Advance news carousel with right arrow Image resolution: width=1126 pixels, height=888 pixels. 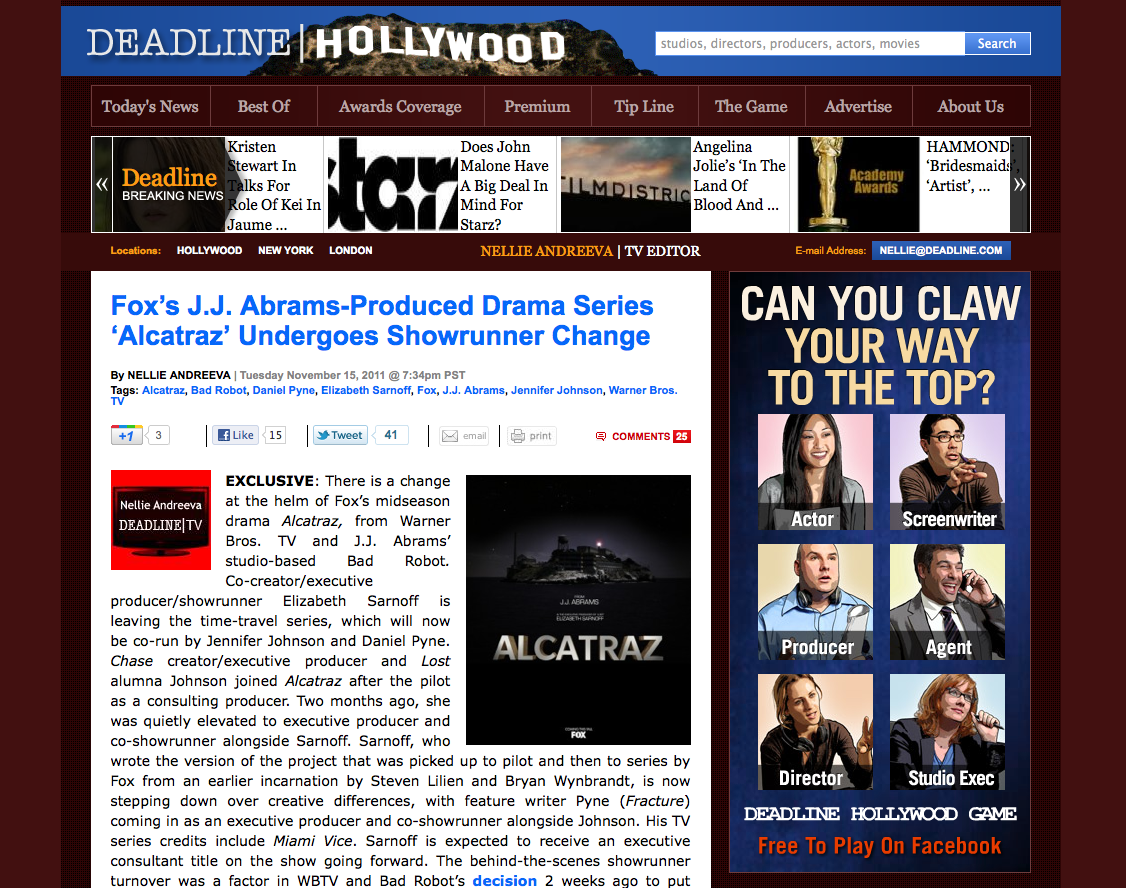[1019, 184]
